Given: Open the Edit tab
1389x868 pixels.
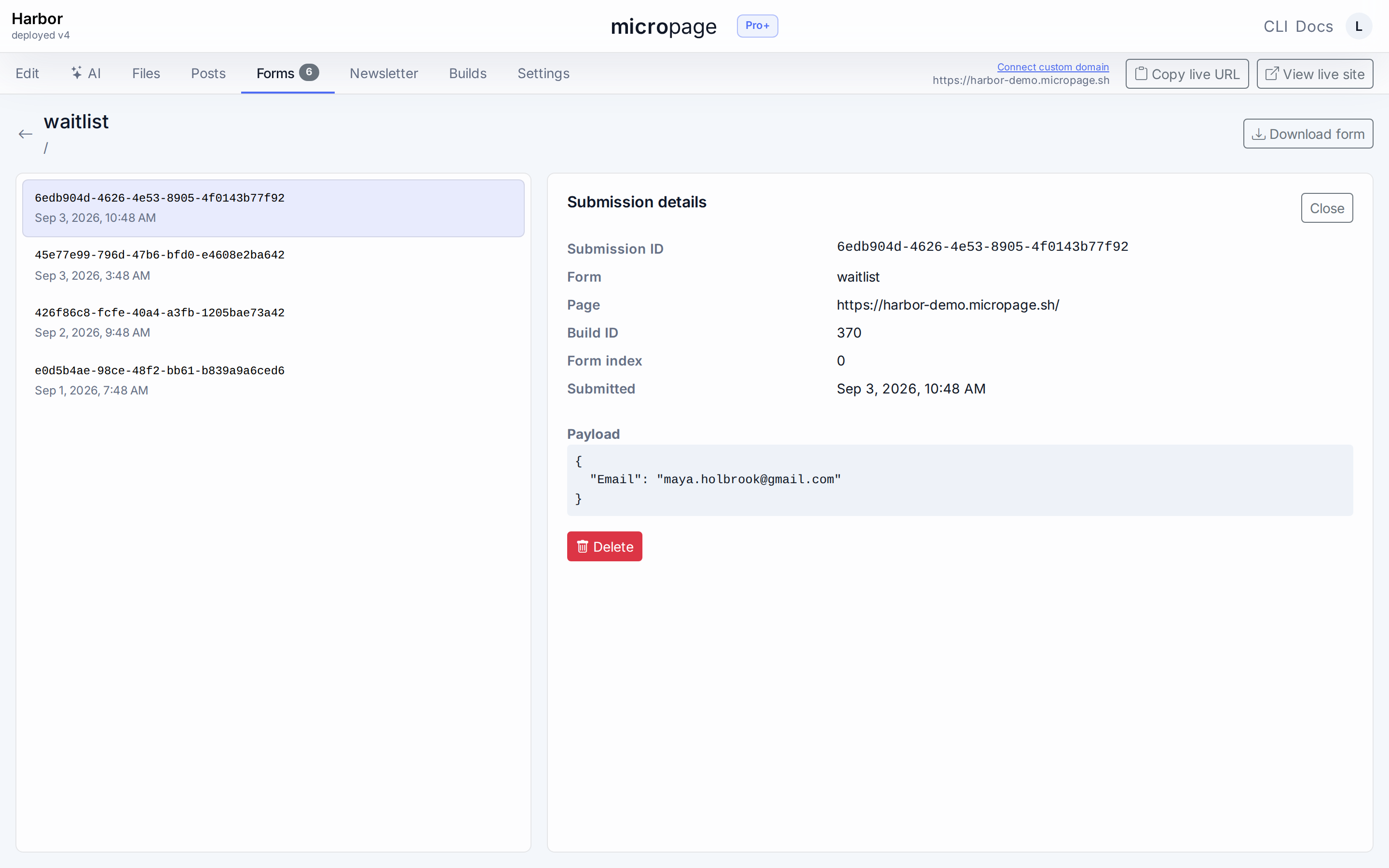Looking at the screenshot, I should click(27, 73).
